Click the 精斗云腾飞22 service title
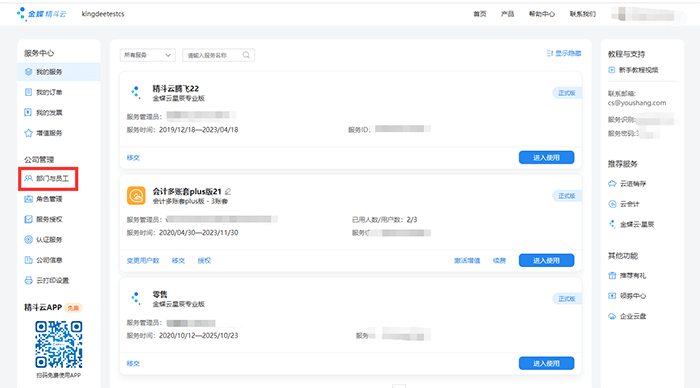The width and height of the screenshot is (700, 388). click(x=175, y=88)
